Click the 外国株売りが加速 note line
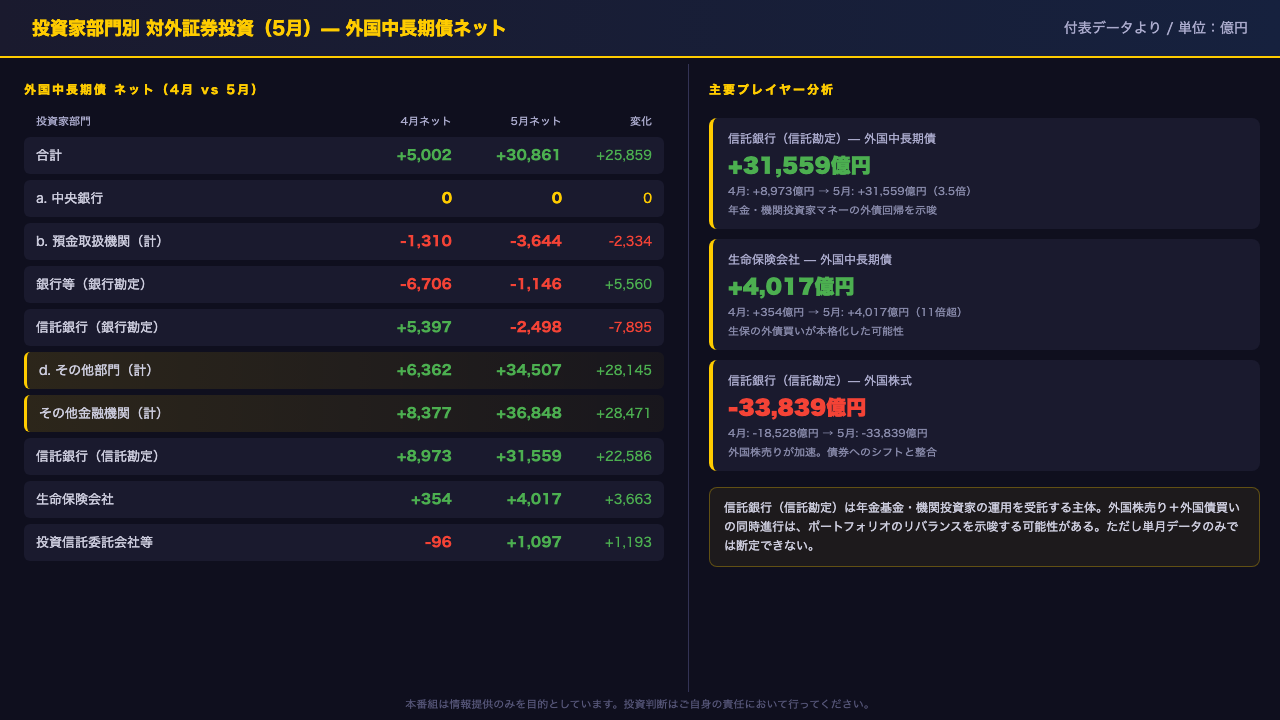This screenshot has width=1280, height=720. (832, 452)
